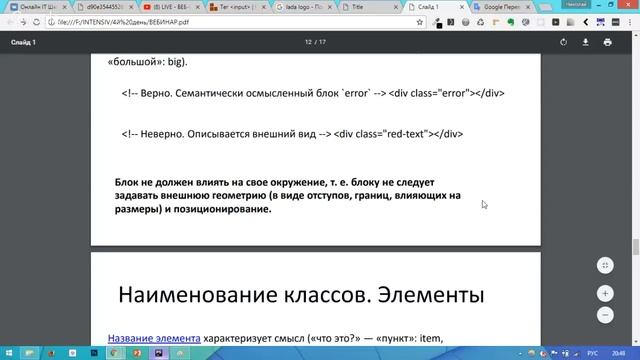Zoom in on the PDF page
The image size is (640, 360).
[605, 293]
